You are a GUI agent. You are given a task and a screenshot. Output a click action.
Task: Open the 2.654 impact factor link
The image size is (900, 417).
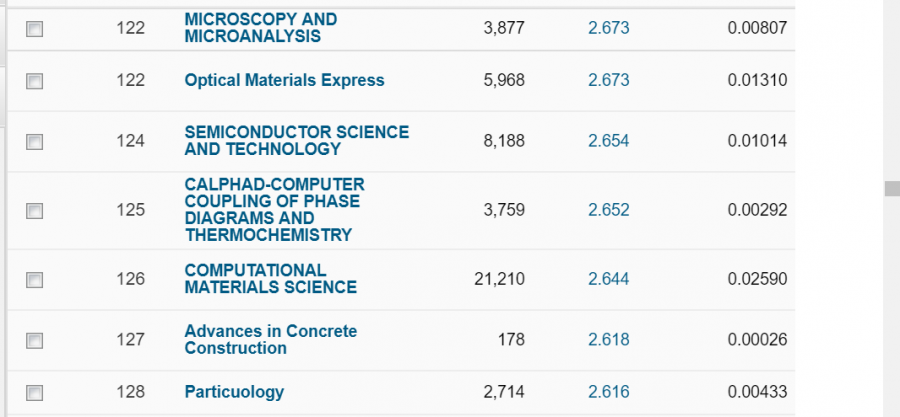[x=608, y=141]
